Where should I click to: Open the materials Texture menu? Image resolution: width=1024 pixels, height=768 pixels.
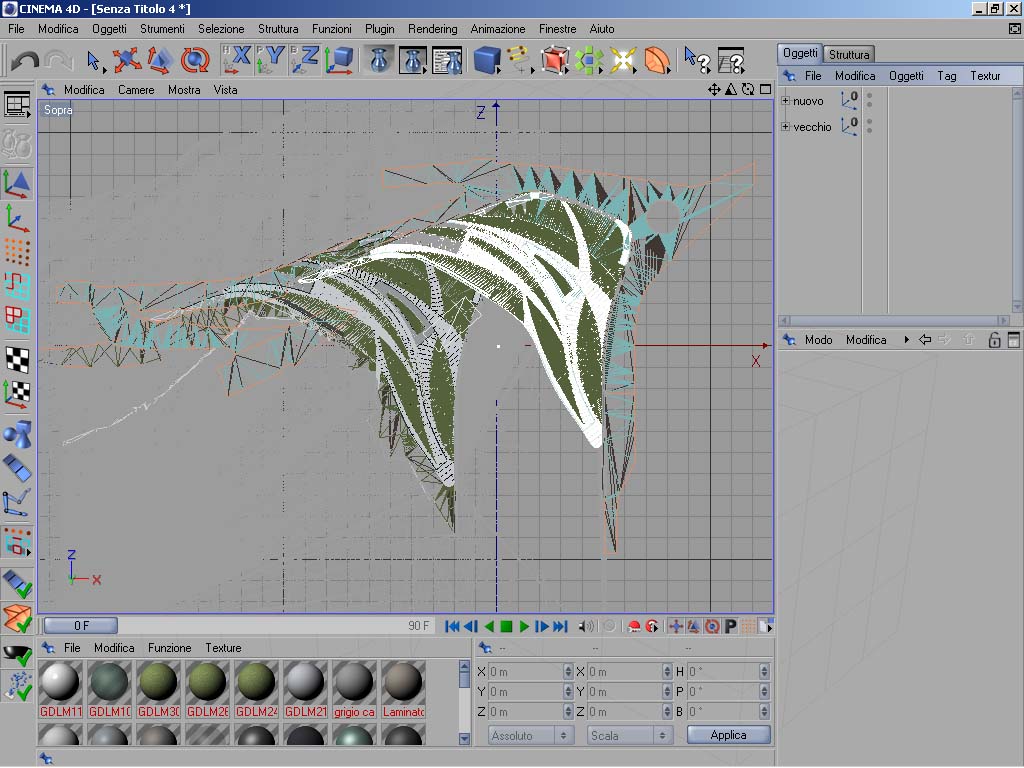point(223,648)
